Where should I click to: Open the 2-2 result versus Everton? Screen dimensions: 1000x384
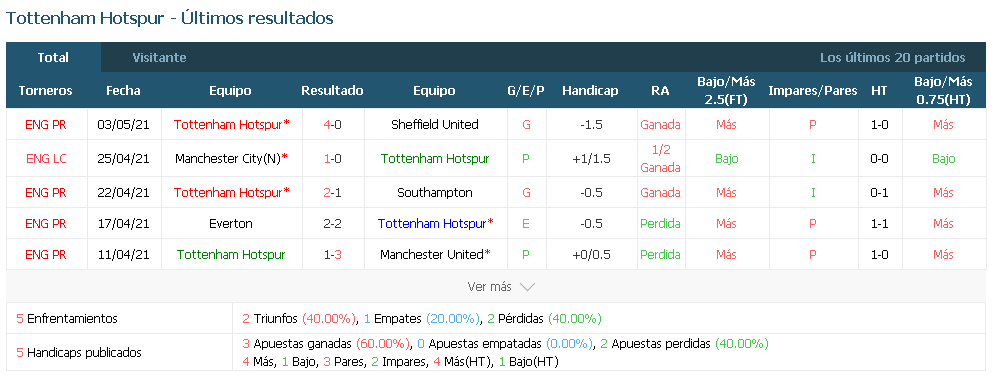pos(332,224)
